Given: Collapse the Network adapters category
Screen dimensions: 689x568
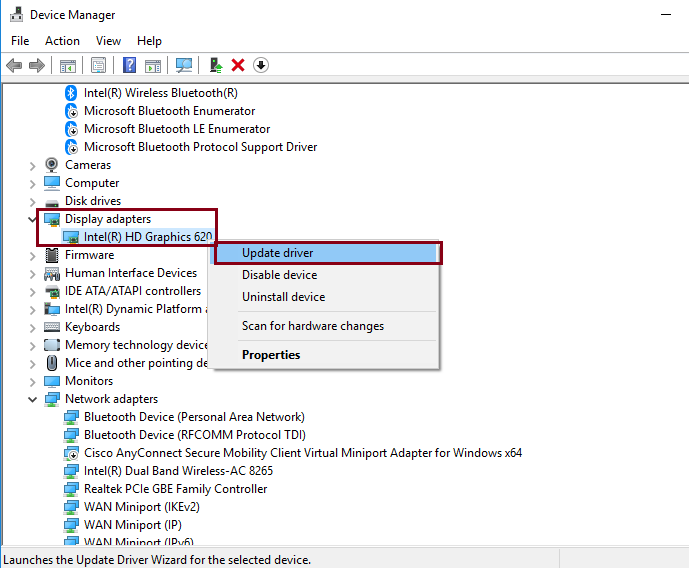Looking at the screenshot, I should (x=34, y=399).
